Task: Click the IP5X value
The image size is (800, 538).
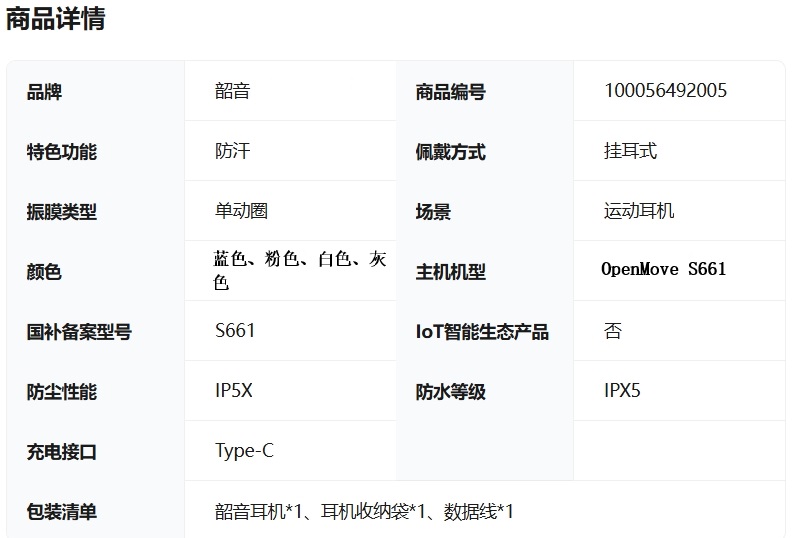Action: [234, 391]
